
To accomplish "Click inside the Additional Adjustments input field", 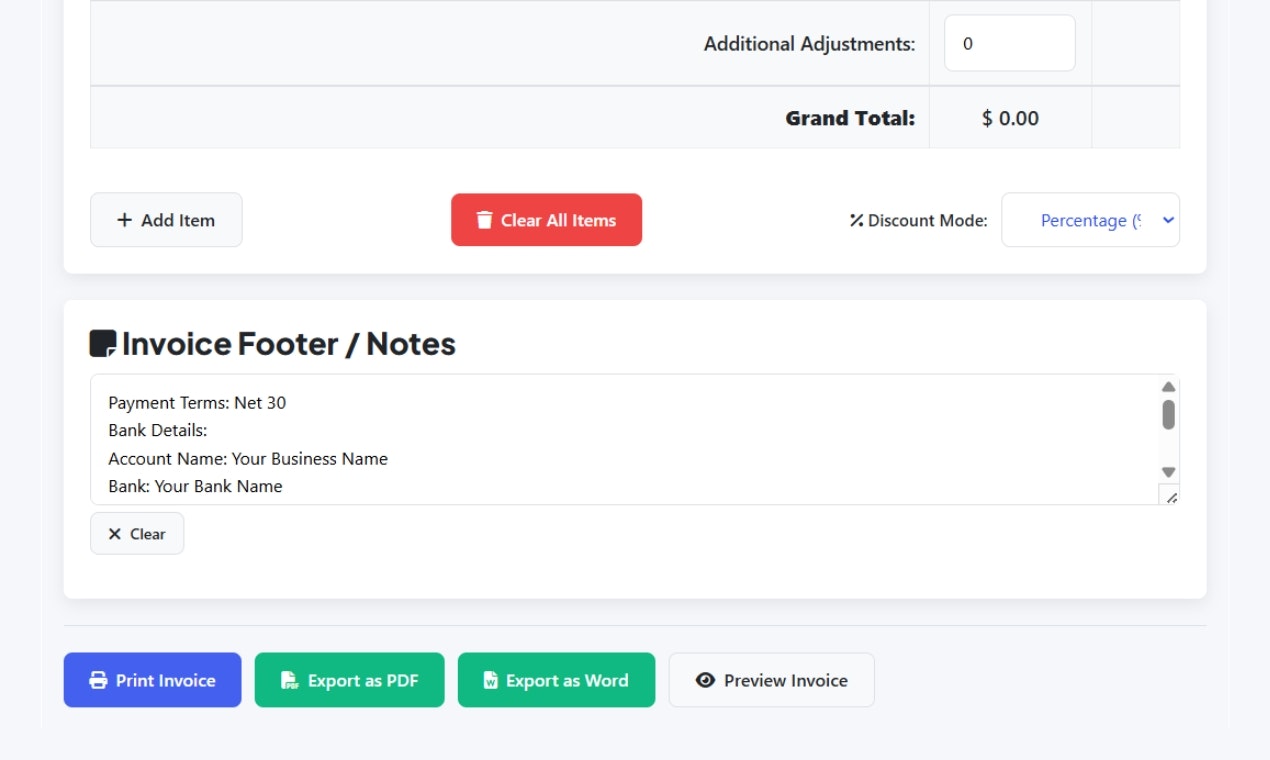I will [1009, 42].
